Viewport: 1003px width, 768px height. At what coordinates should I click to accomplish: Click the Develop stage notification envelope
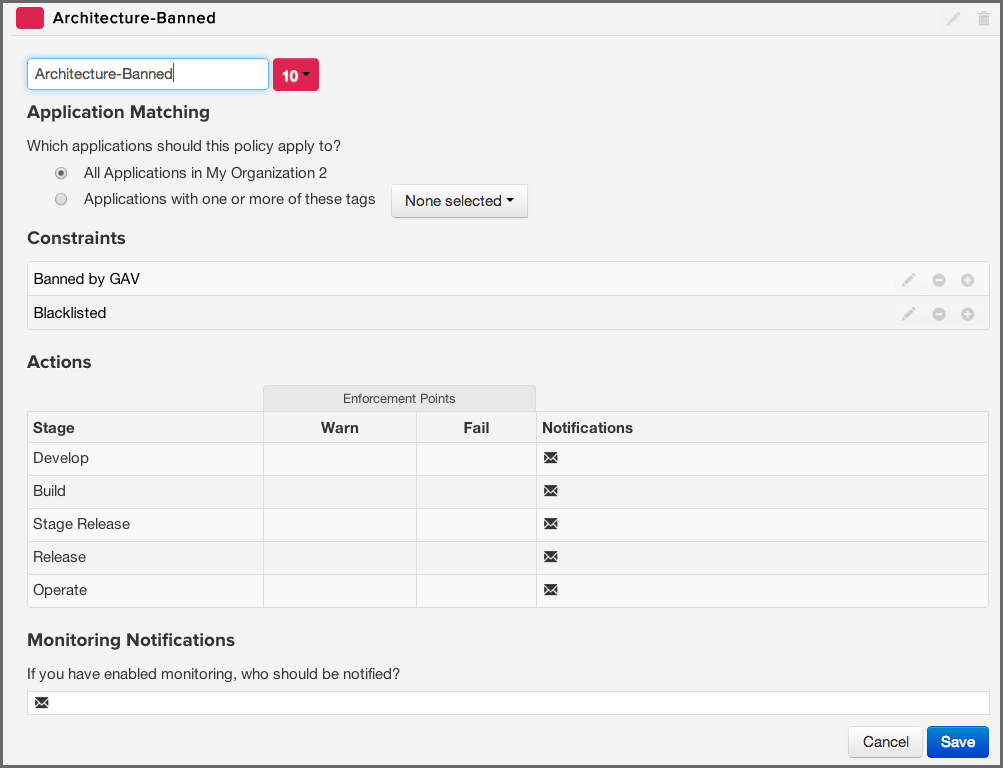[x=550, y=458]
